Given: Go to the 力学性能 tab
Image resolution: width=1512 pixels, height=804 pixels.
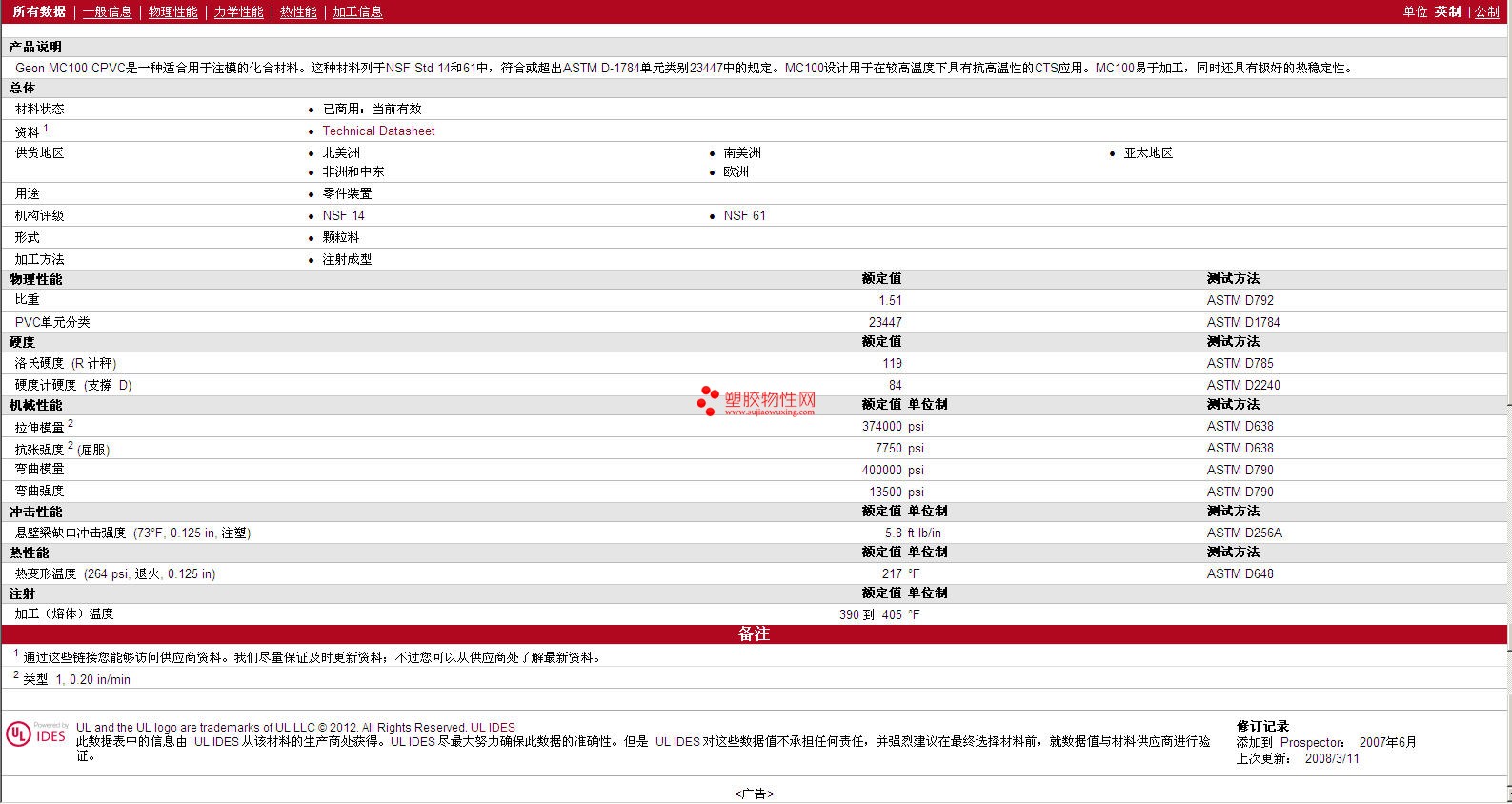Looking at the screenshot, I should coord(239,11).
